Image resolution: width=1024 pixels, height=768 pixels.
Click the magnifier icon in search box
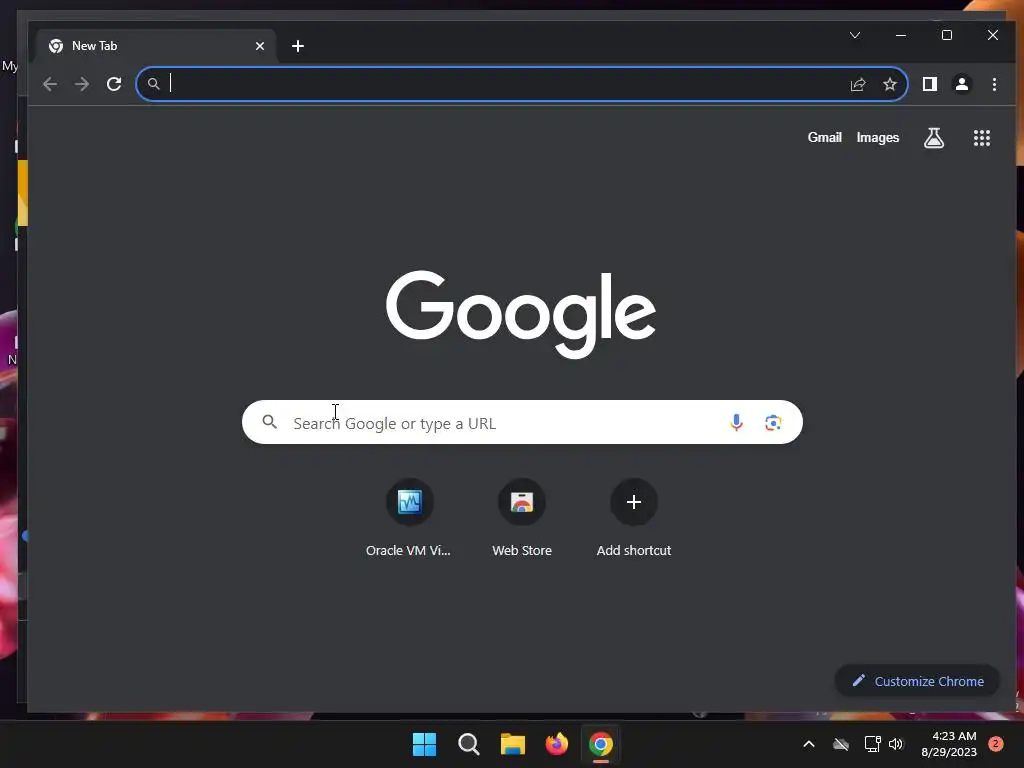click(270, 422)
